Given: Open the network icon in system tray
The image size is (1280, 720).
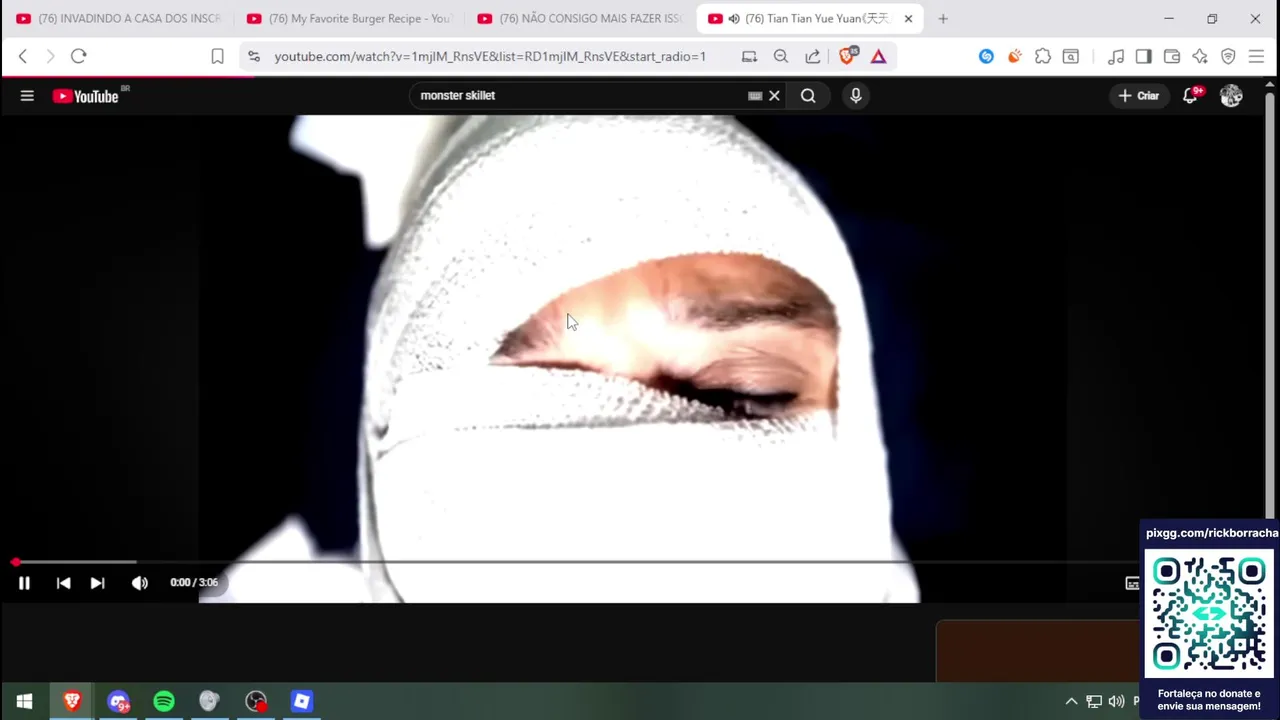Looking at the screenshot, I should (x=1094, y=702).
